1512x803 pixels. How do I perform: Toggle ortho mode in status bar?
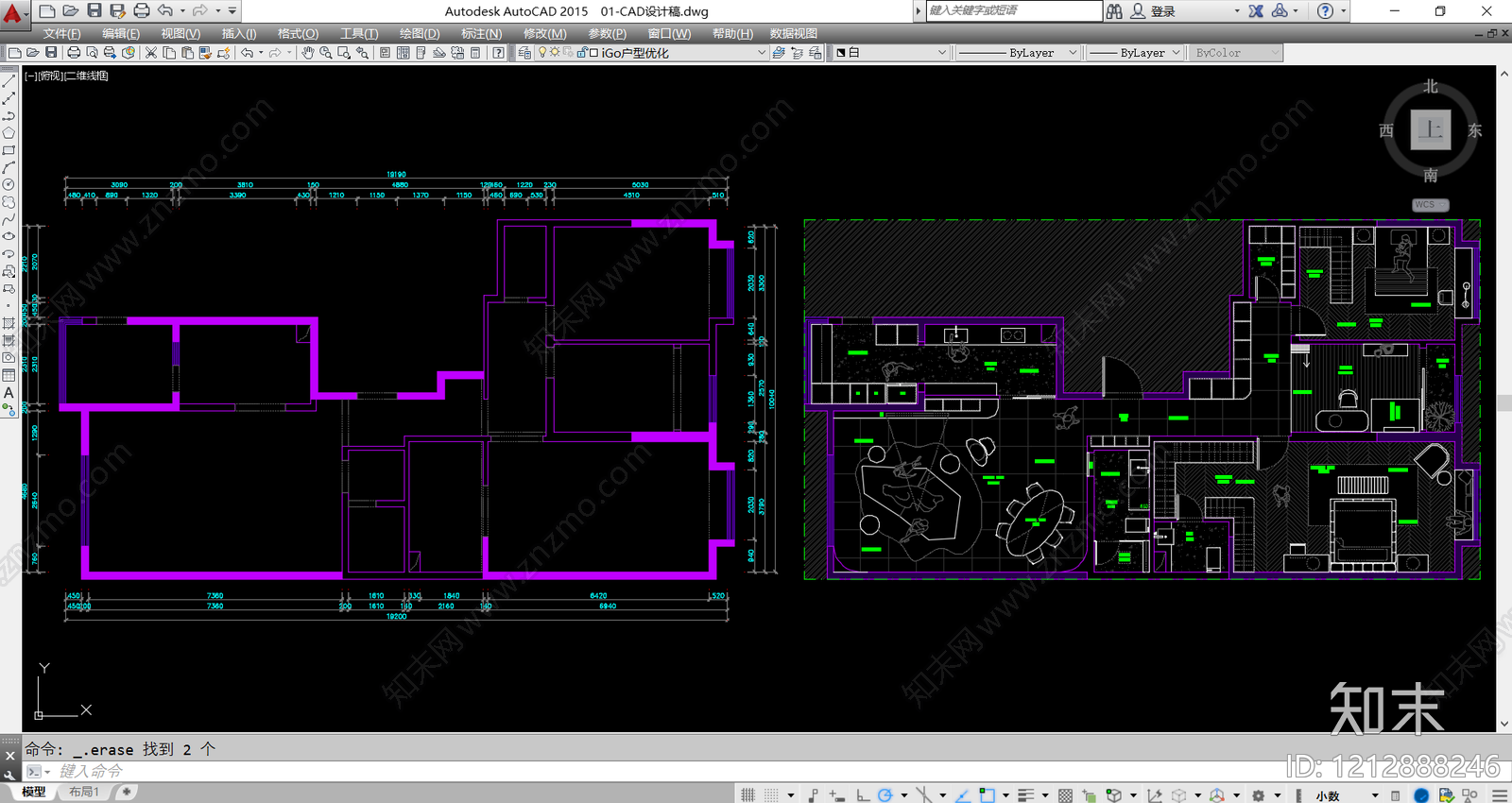(x=863, y=795)
